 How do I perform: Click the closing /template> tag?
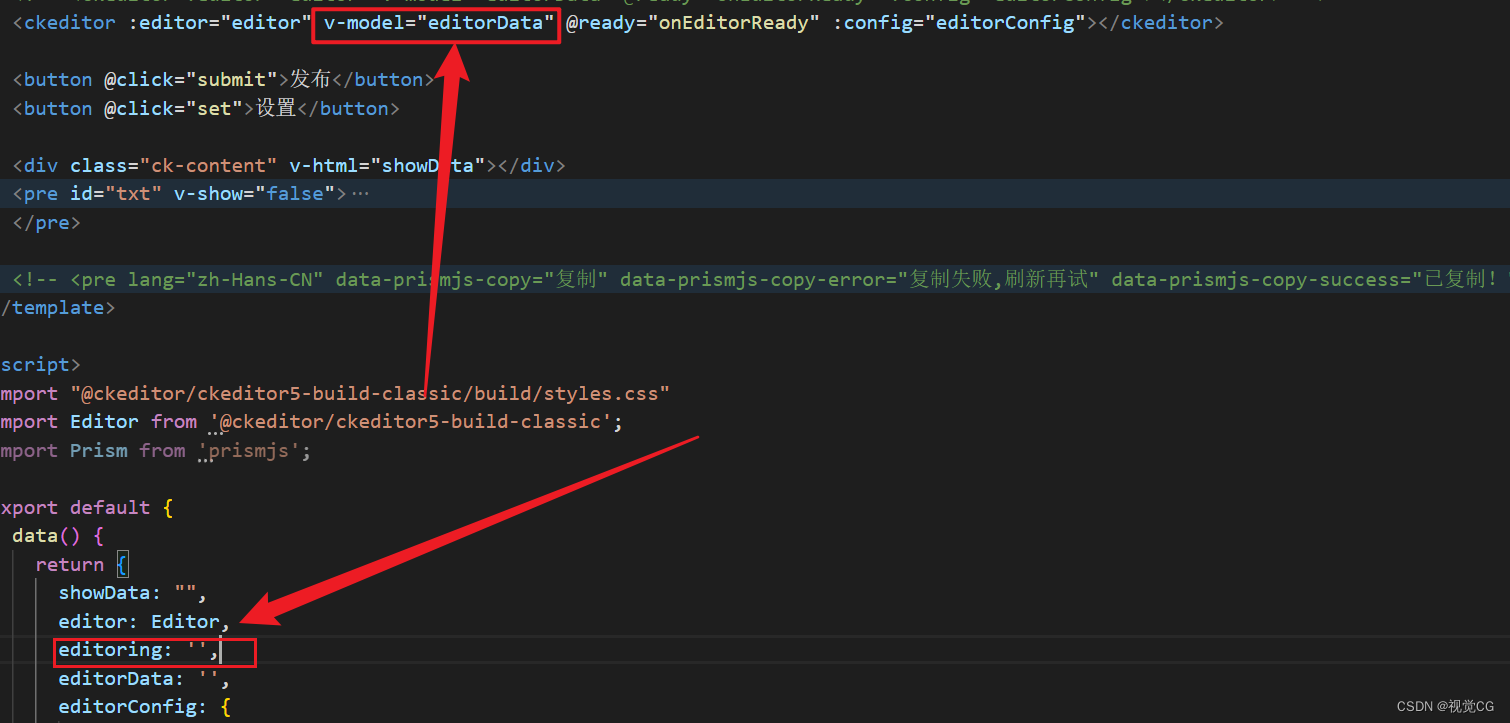58,308
